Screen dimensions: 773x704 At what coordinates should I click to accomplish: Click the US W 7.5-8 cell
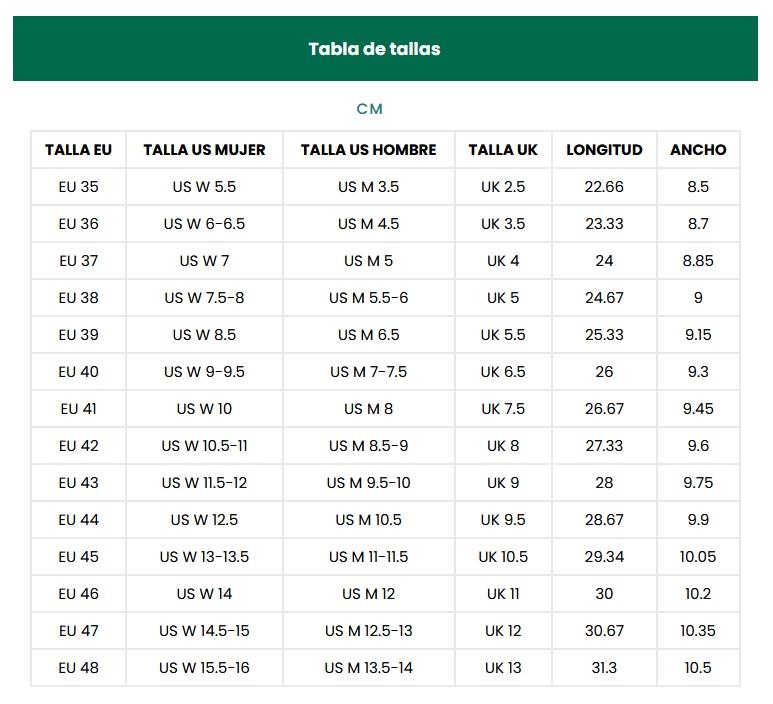[x=204, y=298]
